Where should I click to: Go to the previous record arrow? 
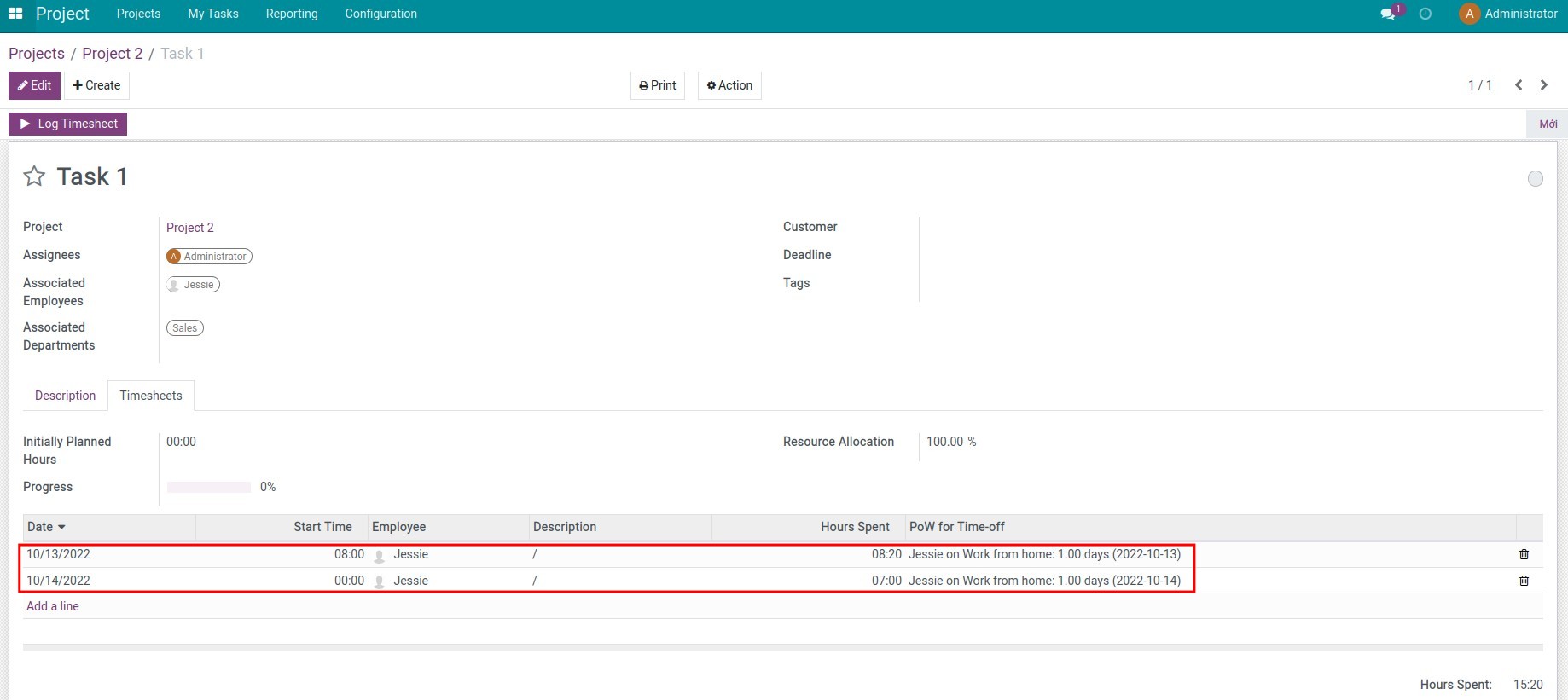(x=1519, y=85)
